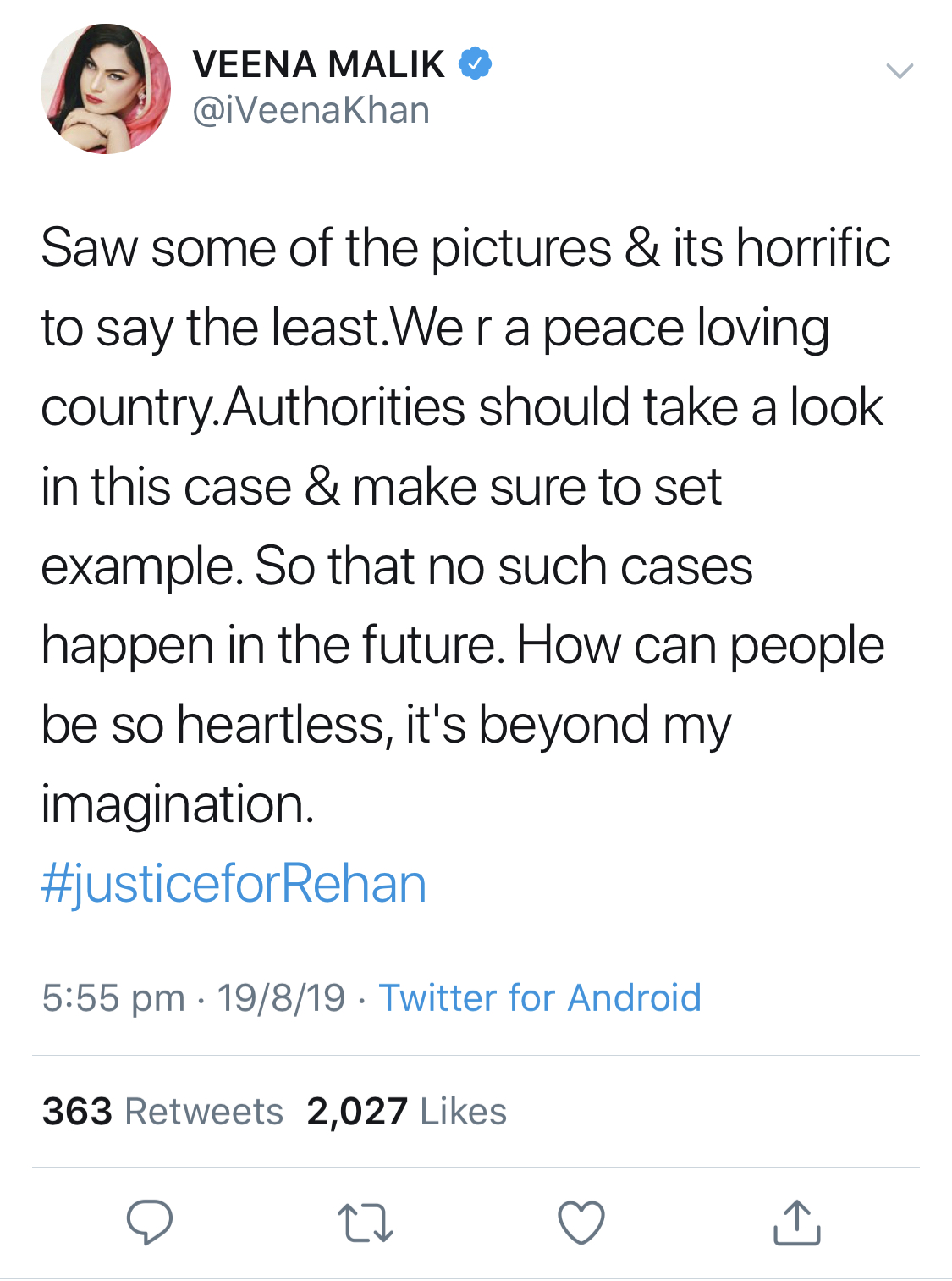Open the #justiceforRehan hashtag
This screenshot has width=952, height=1281.
point(234,883)
